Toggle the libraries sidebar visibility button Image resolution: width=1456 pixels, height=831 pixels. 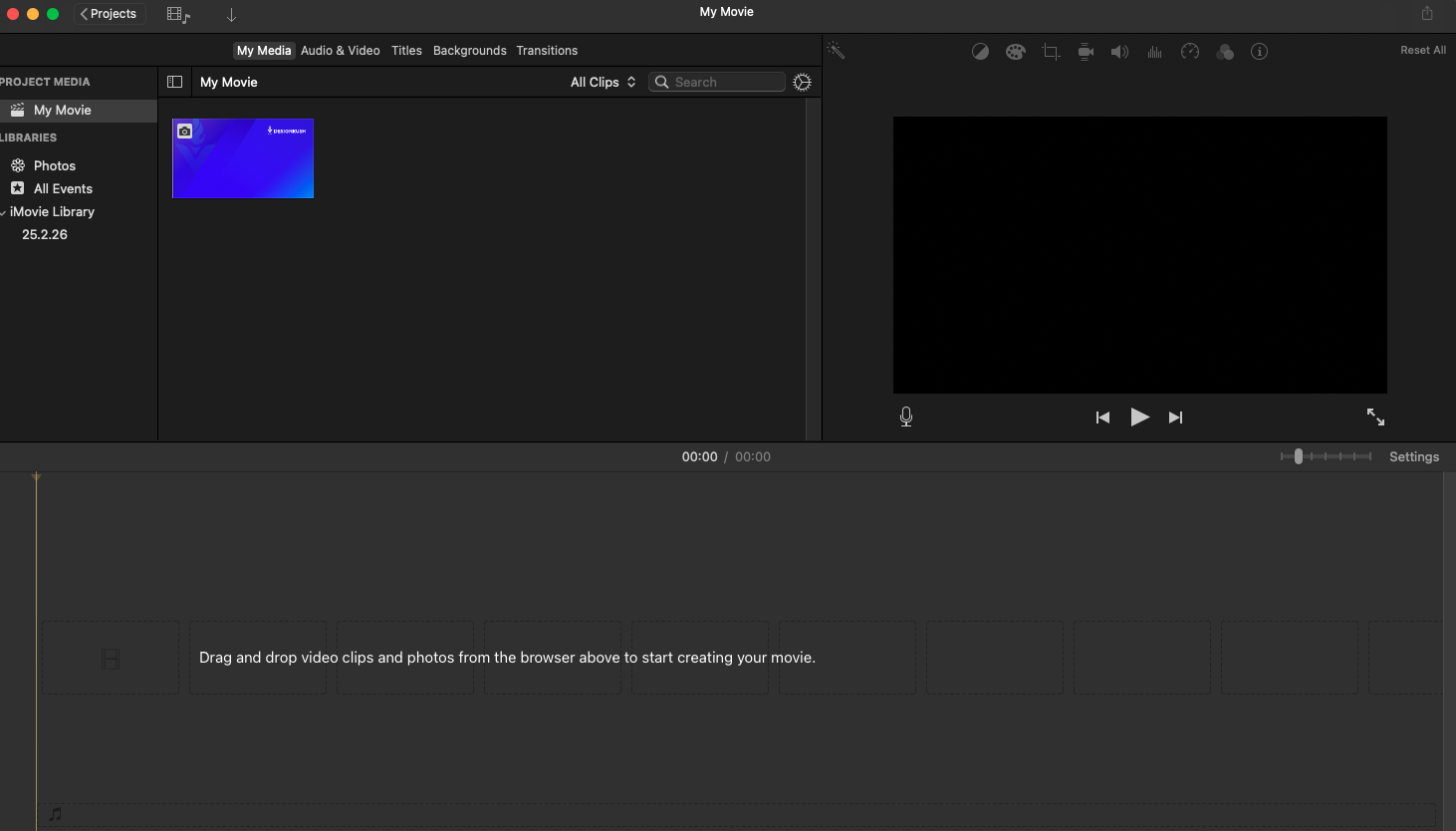point(175,82)
